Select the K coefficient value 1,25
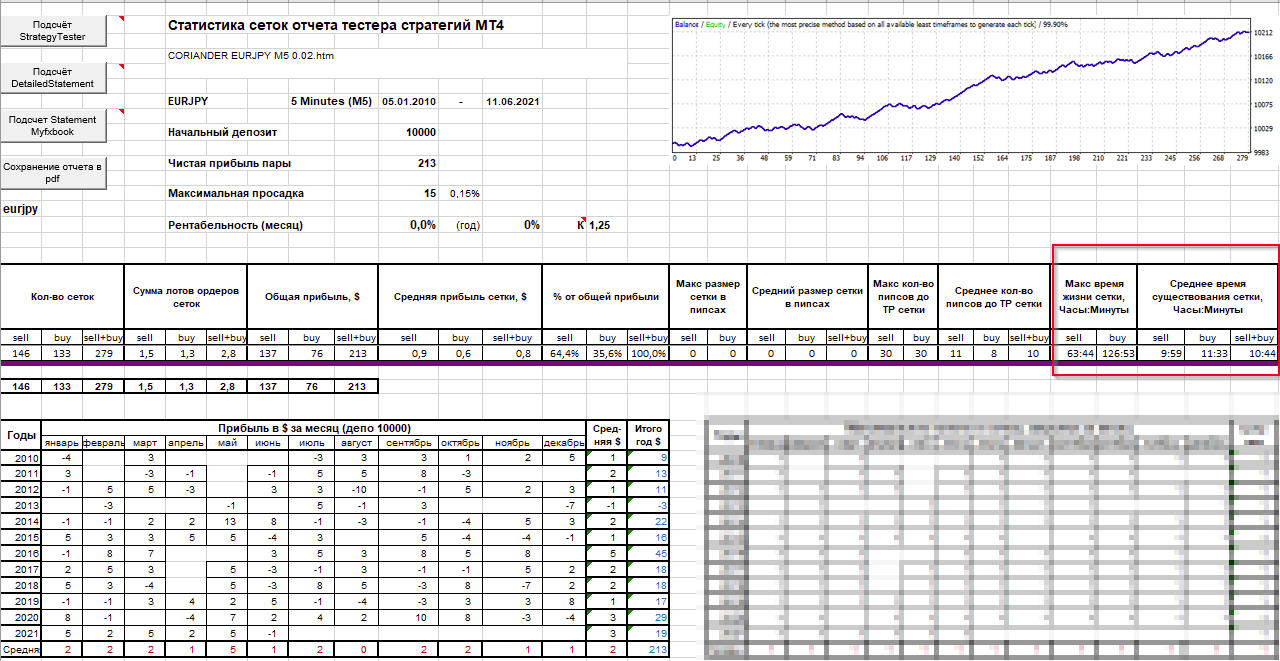Image resolution: width=1280 pixels, height=661 pixels. pos(599,225)
